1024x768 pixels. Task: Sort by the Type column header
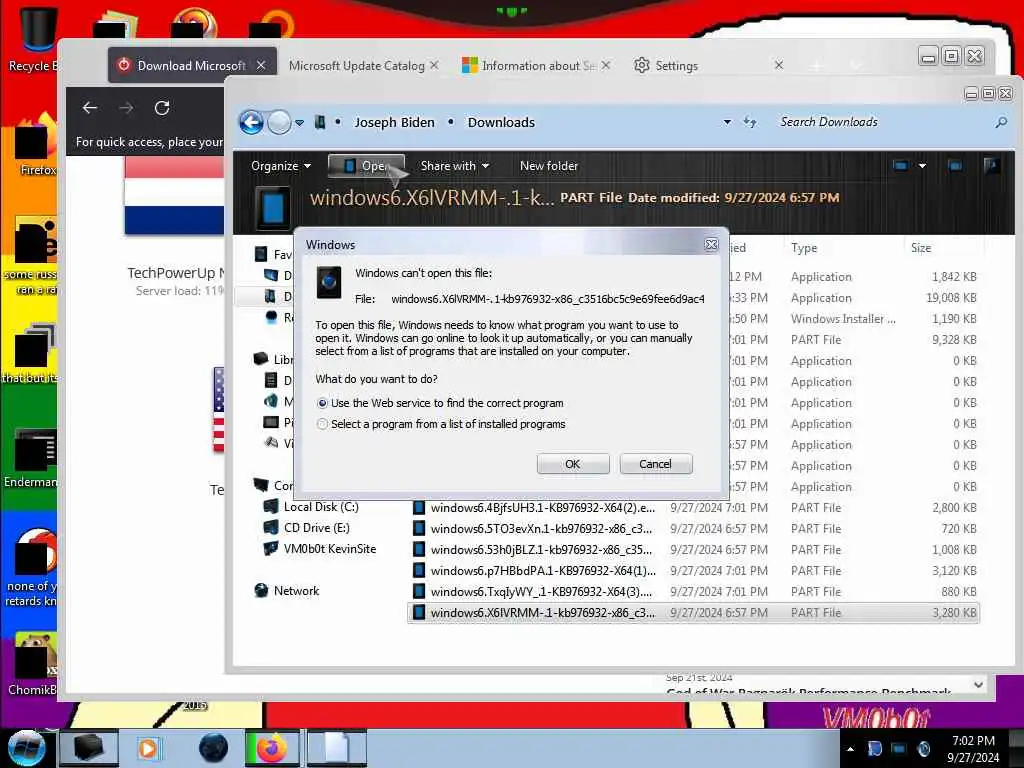(803, 248)
